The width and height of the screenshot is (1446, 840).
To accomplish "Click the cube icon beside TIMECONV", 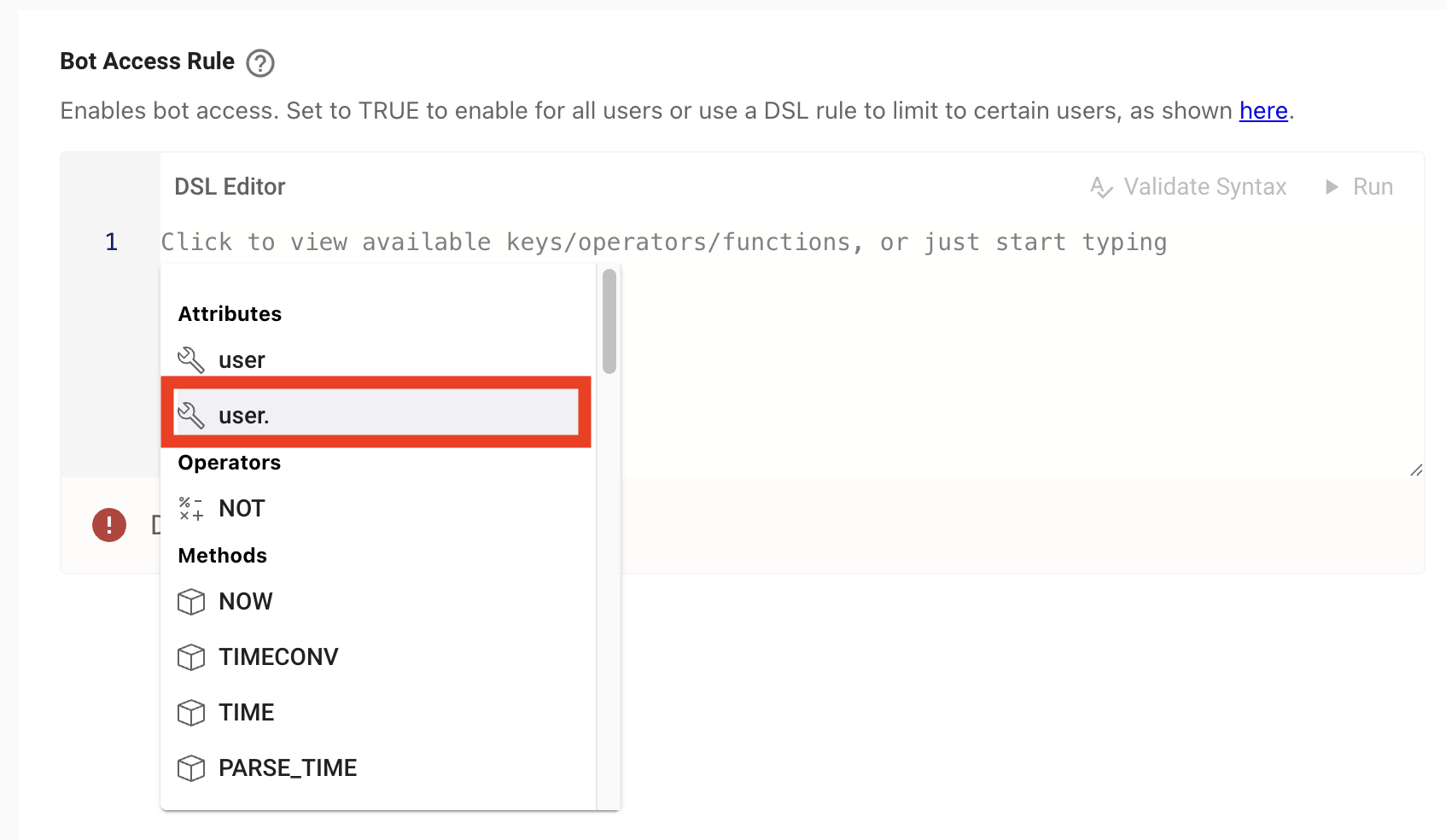I will 191,657.
